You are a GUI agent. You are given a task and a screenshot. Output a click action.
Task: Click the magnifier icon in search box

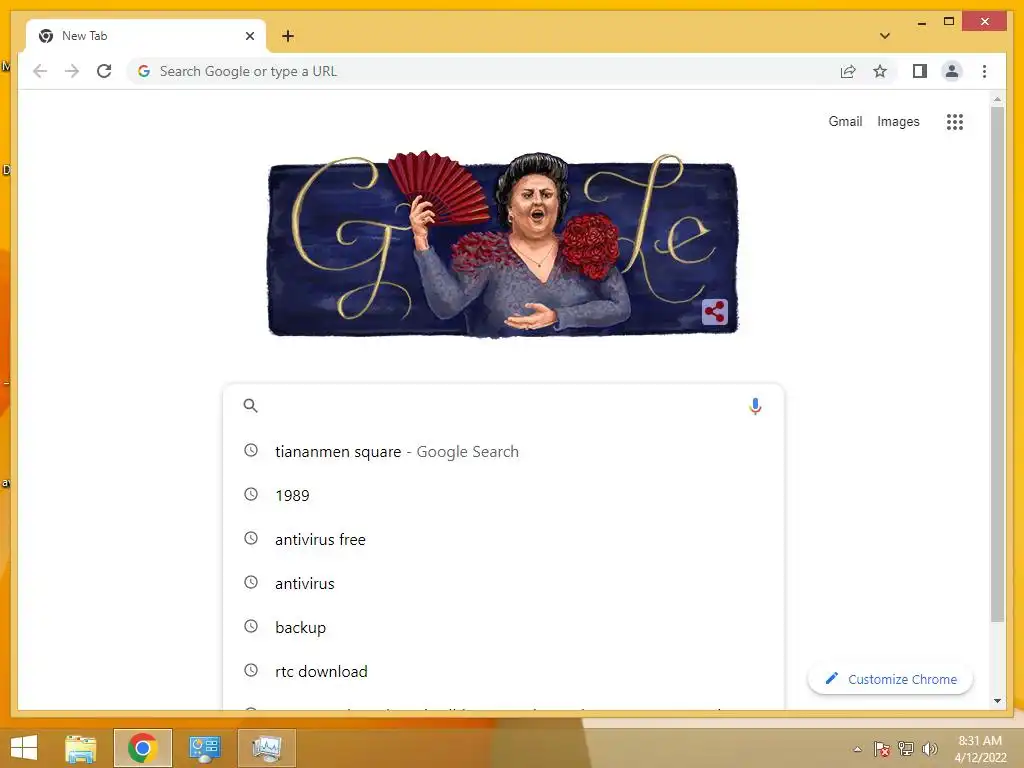click(x=250, y=406)
